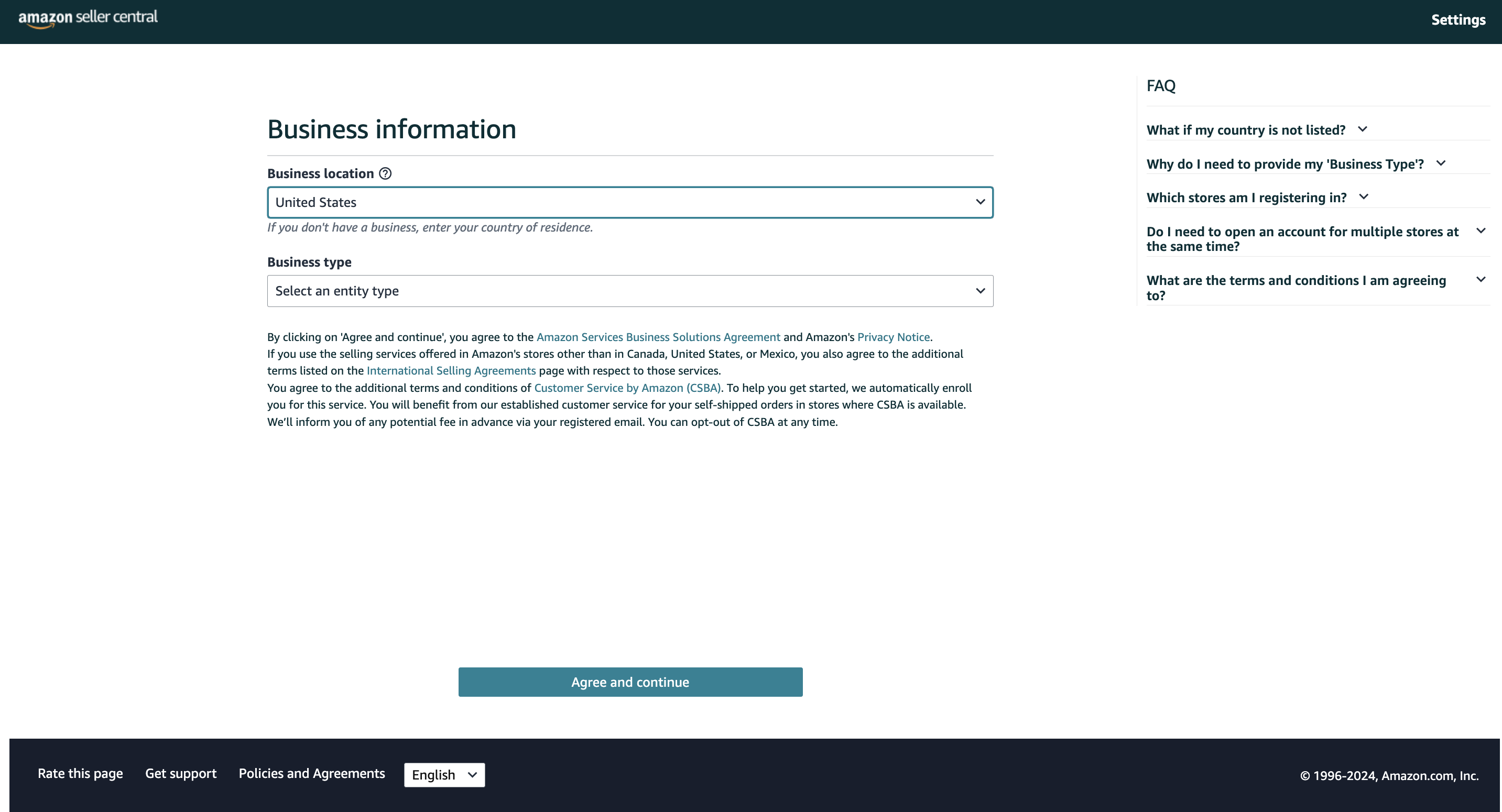Click Rate this page in footer
The image size is (1502, 812).
(x=81, y=774)
